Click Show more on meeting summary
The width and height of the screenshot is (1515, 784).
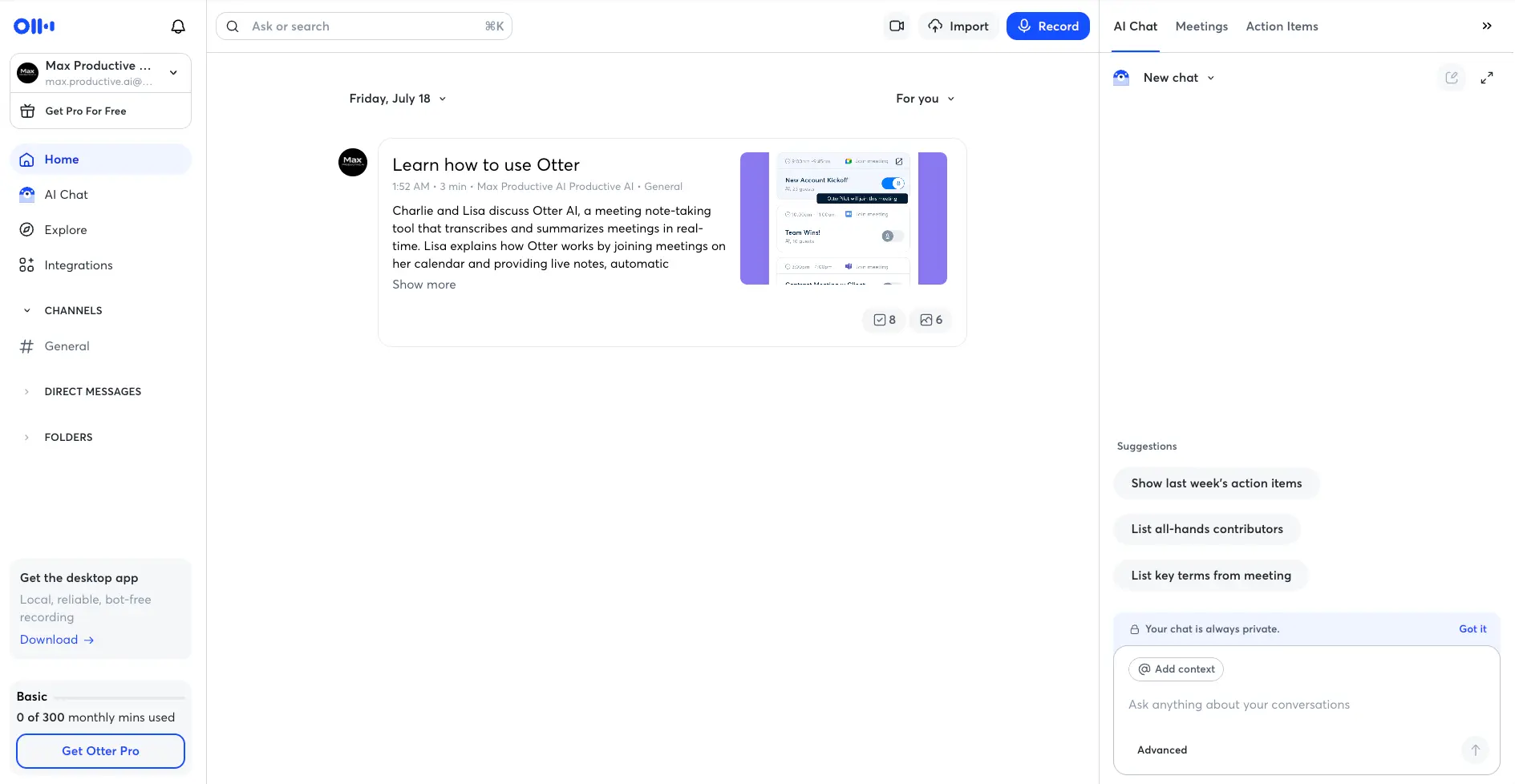pos(424,285)
